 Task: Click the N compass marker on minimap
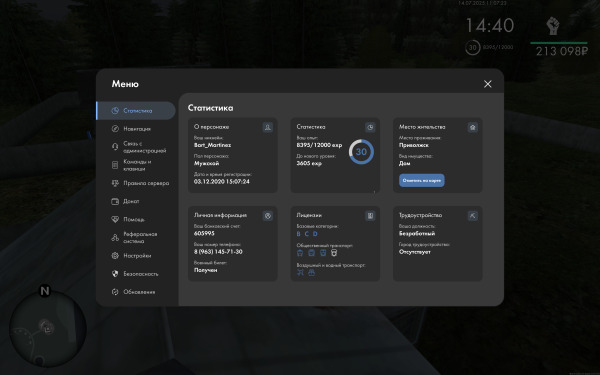coord(45,291)
